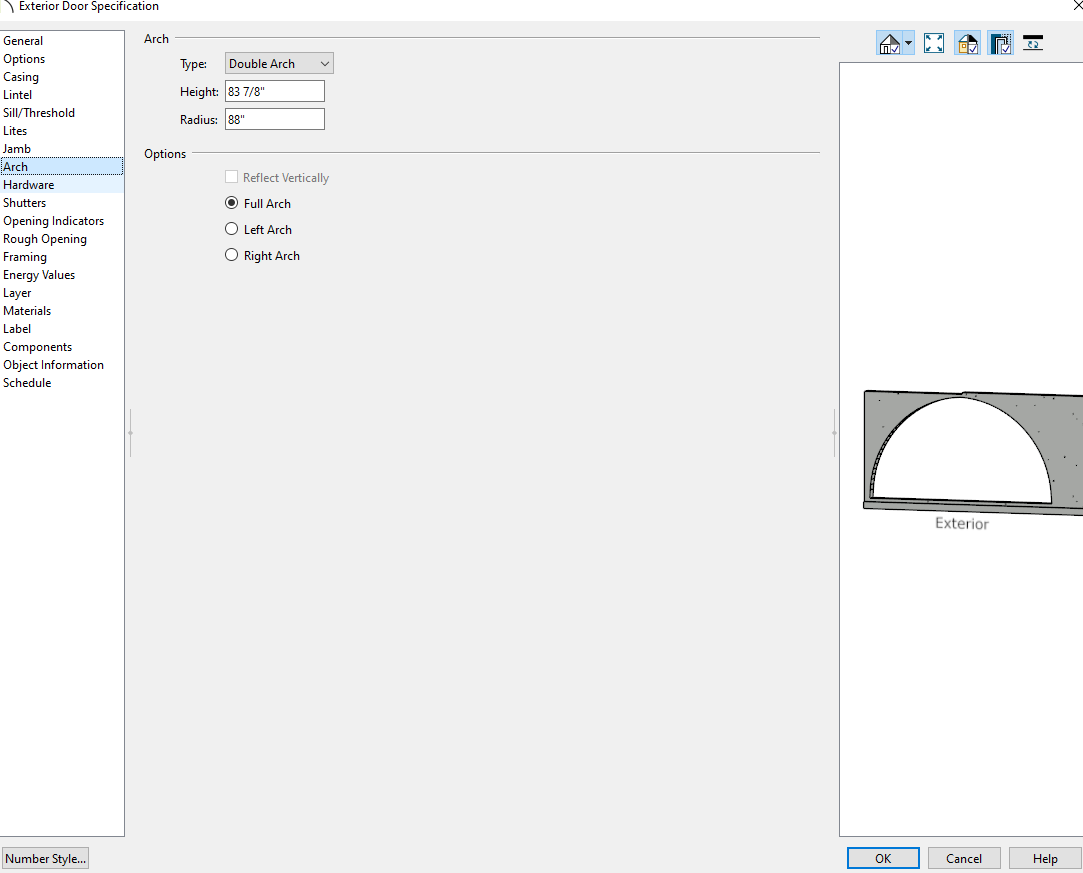Select the Full Arch radio button

click(x=232, y=203)
